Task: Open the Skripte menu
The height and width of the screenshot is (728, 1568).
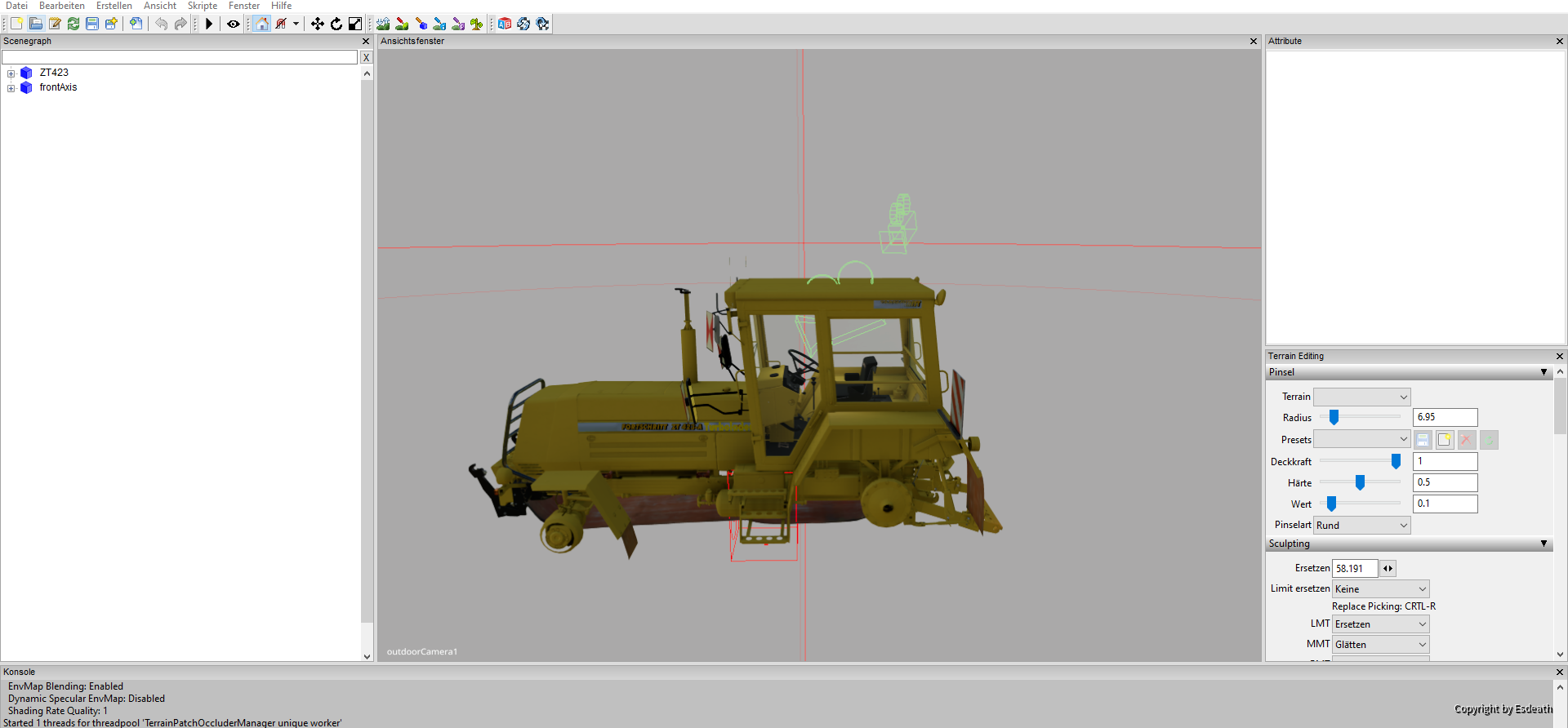Action: click(x=203, y=6)
